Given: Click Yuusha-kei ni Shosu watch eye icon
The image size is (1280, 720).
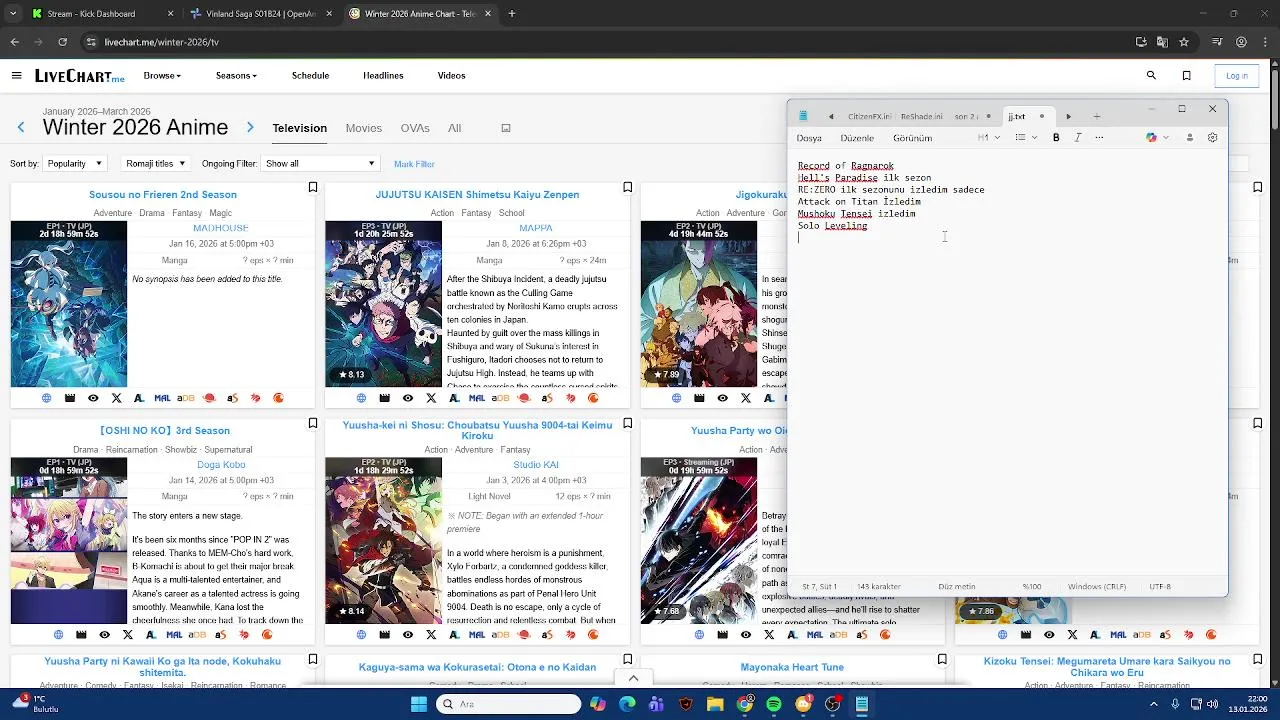Looking at the screenshot, I should (408, 634).
